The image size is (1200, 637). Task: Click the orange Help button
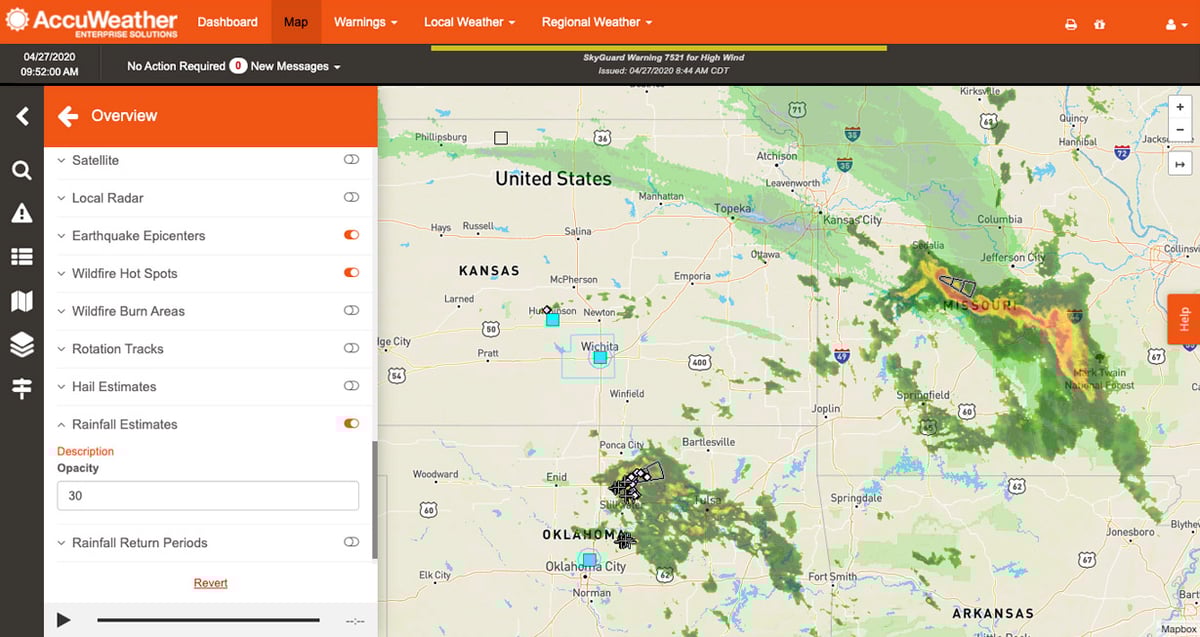(x=1184, y=319)
